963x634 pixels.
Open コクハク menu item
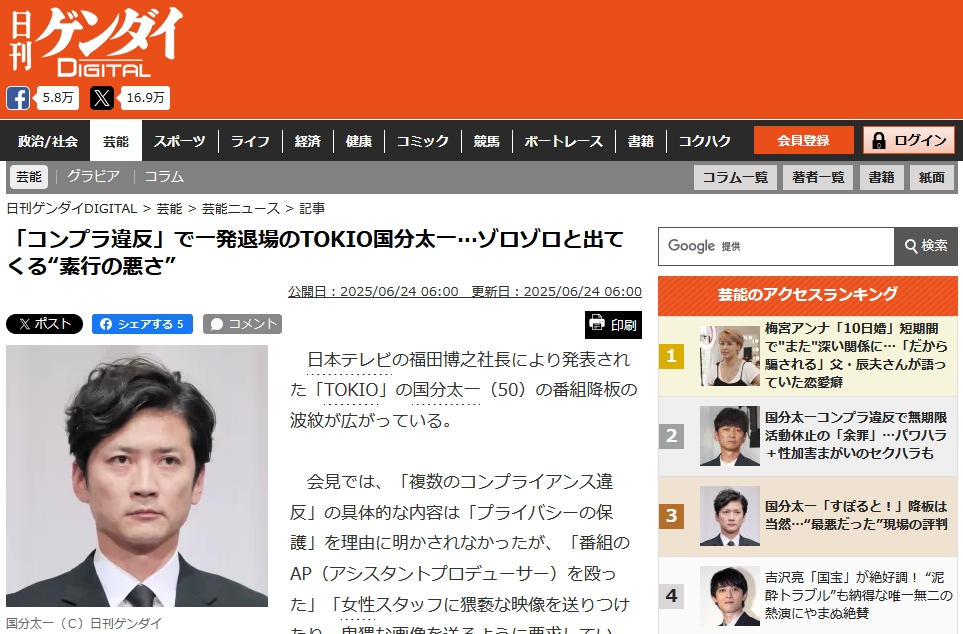click(x=704, y=141)
